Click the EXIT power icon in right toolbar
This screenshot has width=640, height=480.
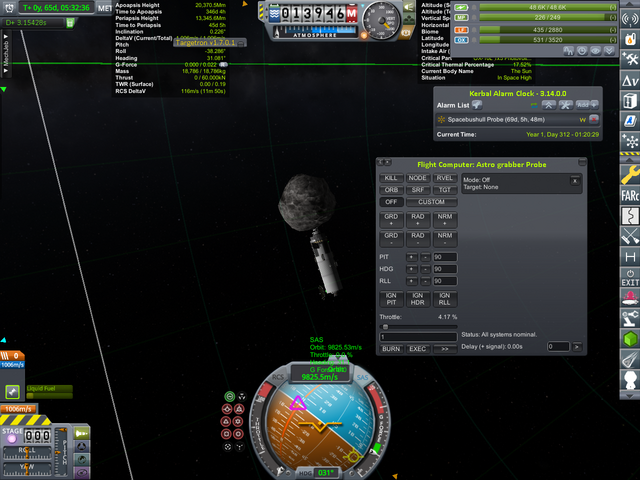coord(630,277)
